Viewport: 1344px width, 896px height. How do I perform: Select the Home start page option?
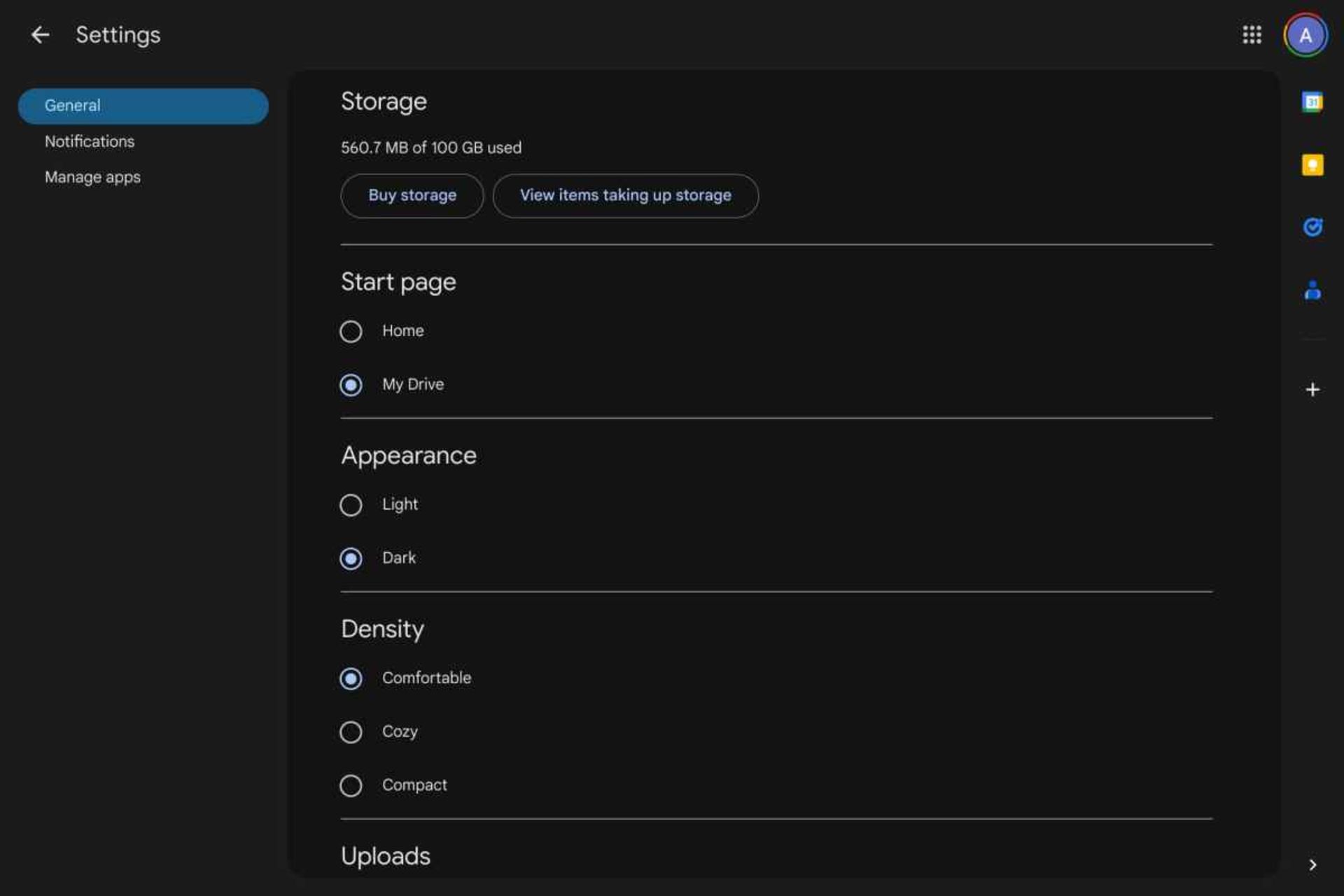[350, 330]
